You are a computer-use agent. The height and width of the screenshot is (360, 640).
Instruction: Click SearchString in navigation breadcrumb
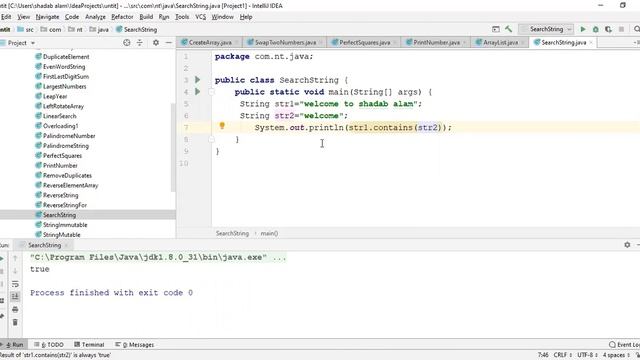click(137, 29)
